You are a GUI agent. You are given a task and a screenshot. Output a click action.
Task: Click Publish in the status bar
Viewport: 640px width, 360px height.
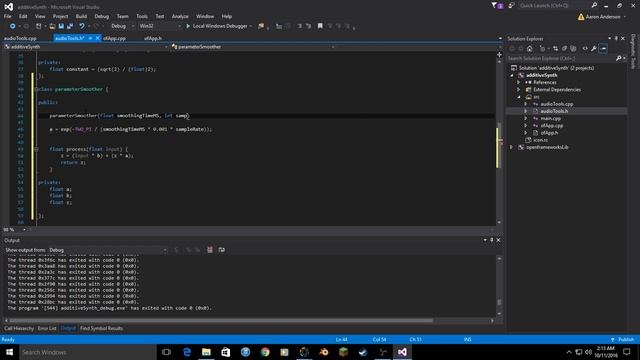[626, 340]
